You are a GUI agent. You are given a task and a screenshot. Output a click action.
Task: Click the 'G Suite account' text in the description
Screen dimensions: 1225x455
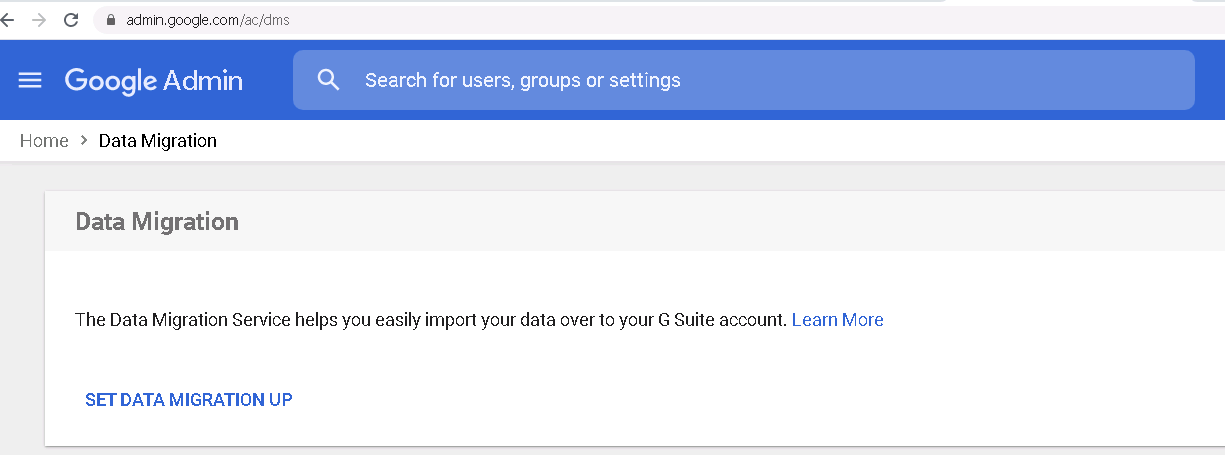pos(725,320)
